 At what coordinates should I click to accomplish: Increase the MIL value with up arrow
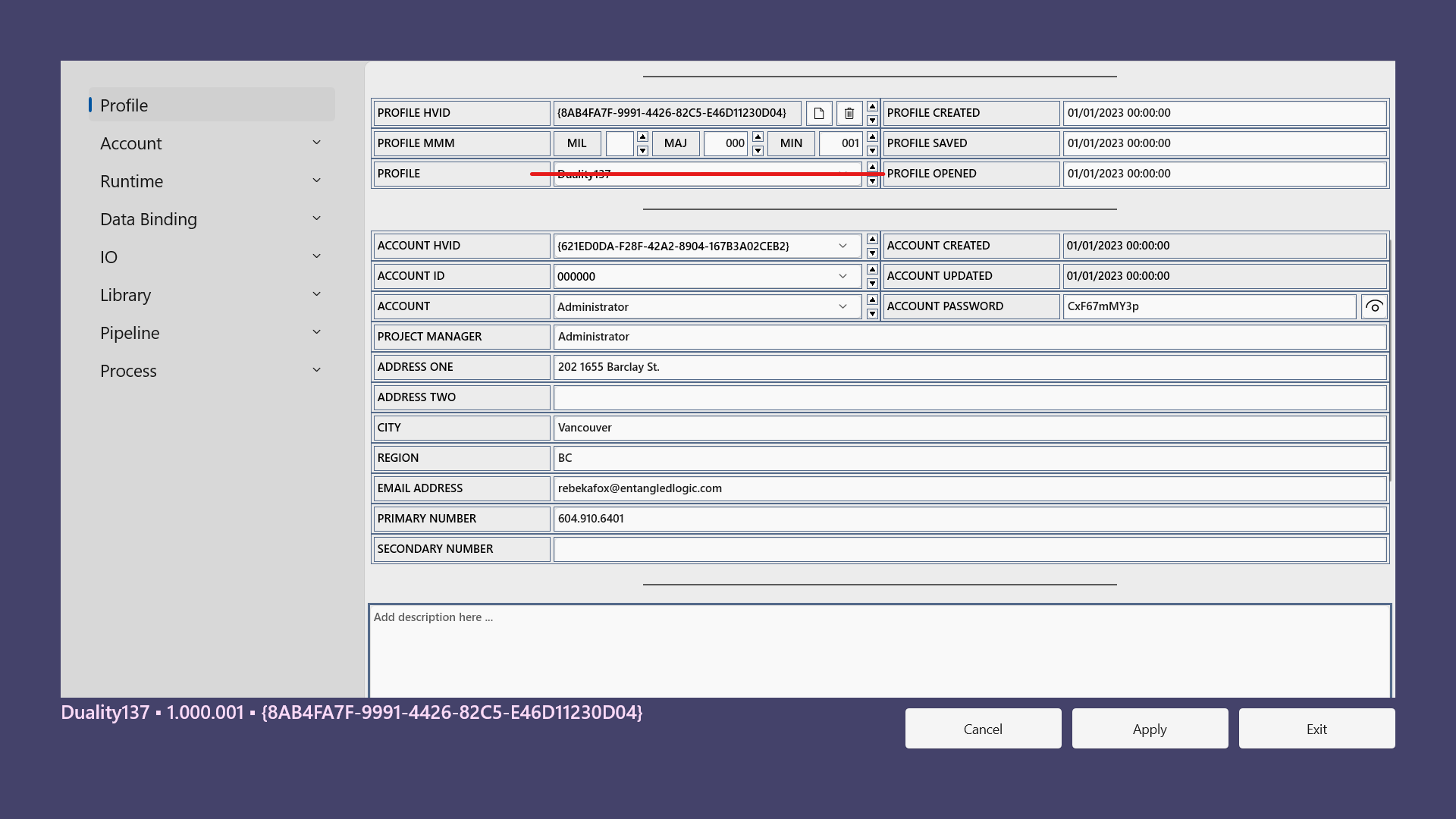[642, 136]
